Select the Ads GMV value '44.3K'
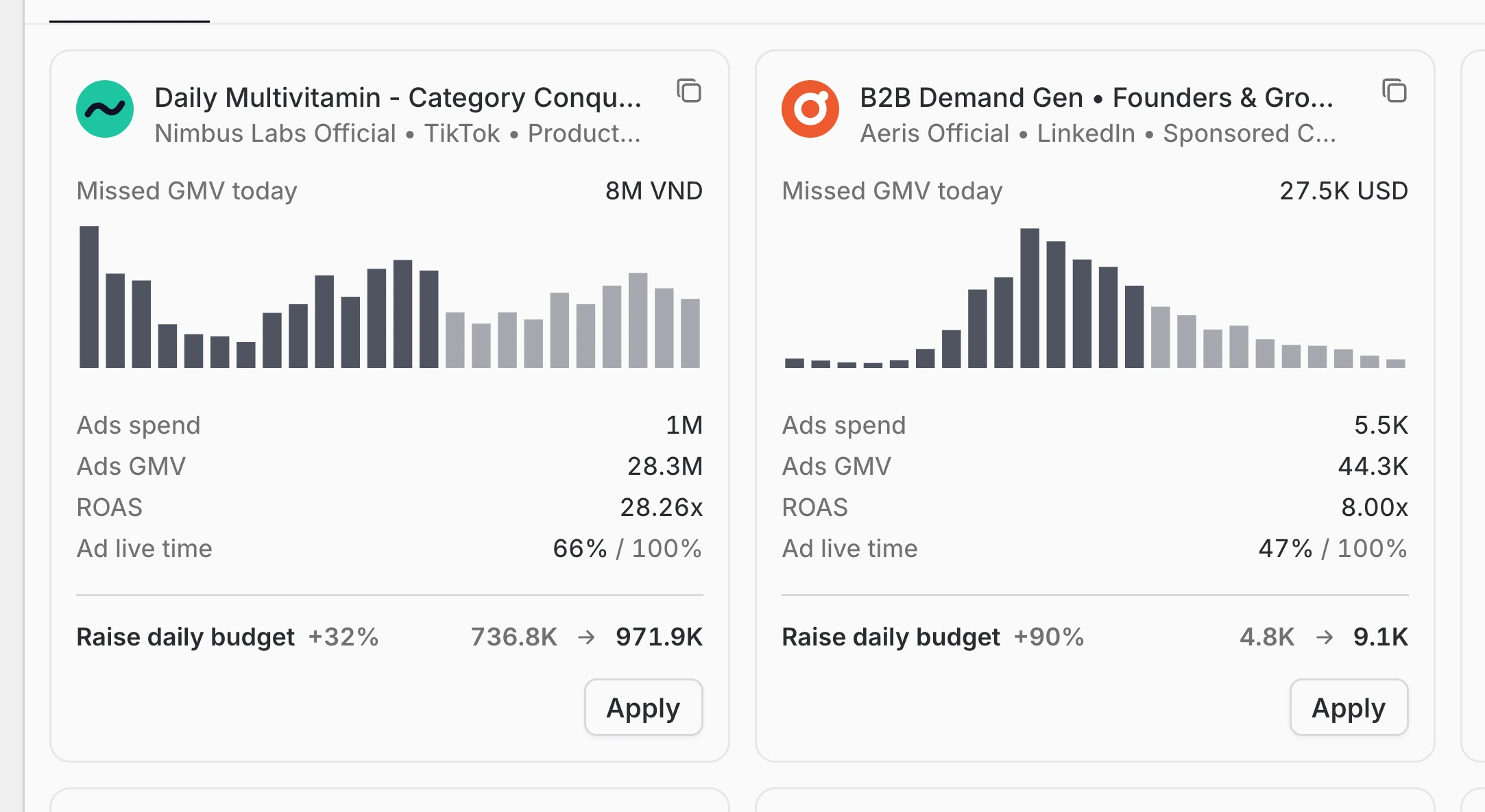The image size is (1485, 812). 1373,466
